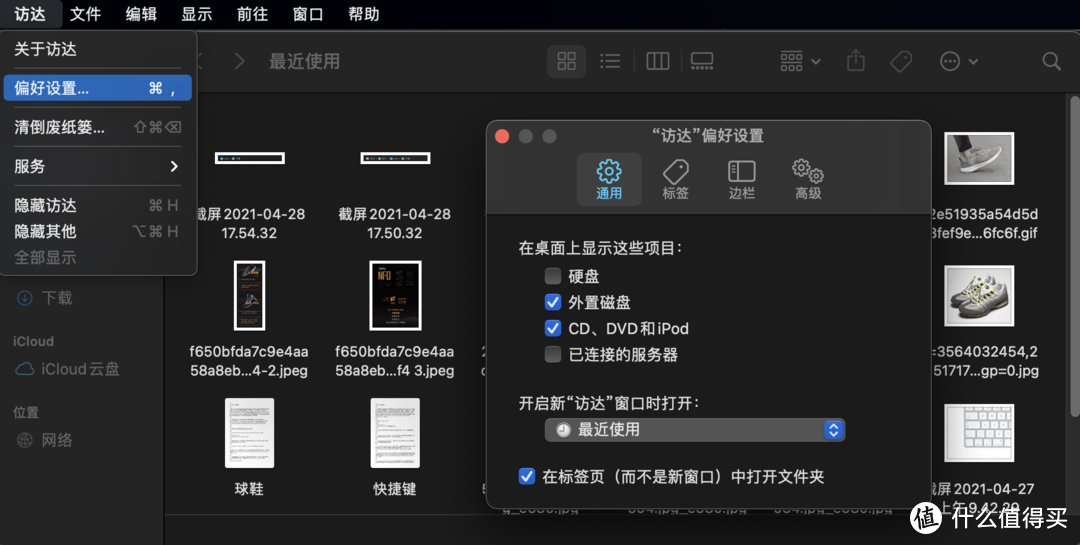This screenshot has width=1080, height=545.
Task: Select iCloud 云盘 in the sidebar
Action: [68, 369]
